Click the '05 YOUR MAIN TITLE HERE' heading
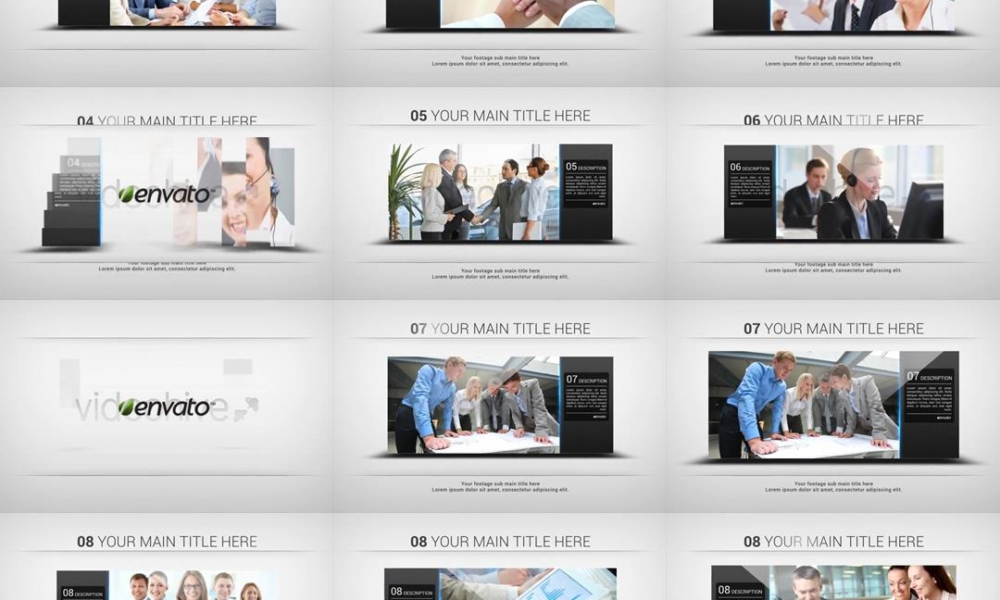The width and height of the screenshot is (1000, 600). click(500, 115)
